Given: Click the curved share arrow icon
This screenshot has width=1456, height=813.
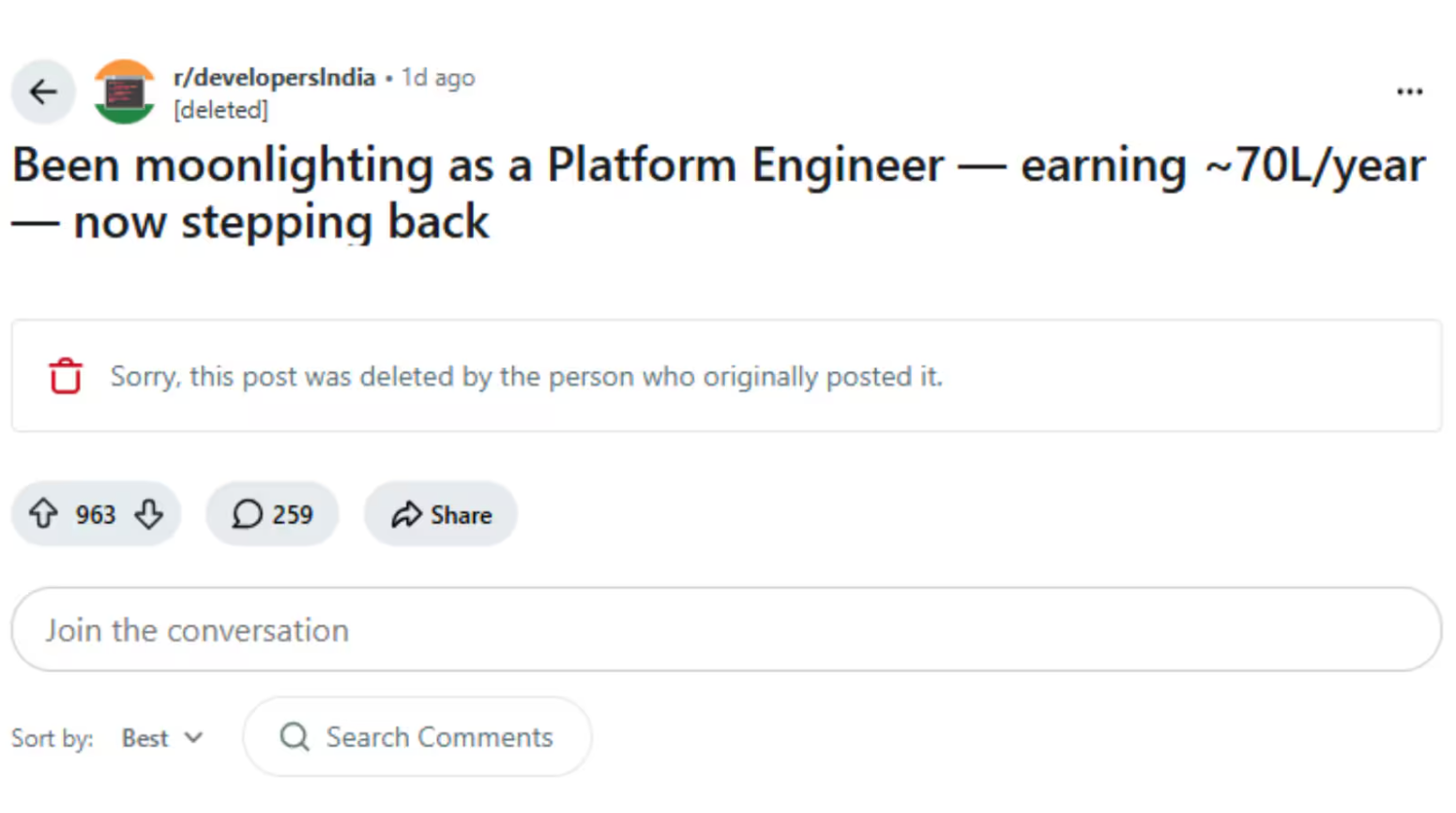Looking at the screenshot, I should pyautogui.click(x=406, y=514).
